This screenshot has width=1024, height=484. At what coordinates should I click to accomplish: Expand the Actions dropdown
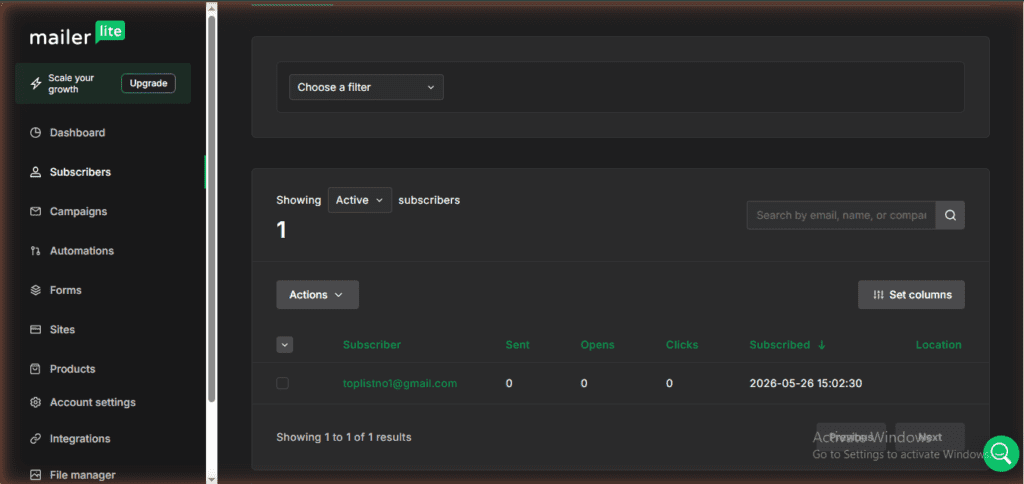coord(317,295)
